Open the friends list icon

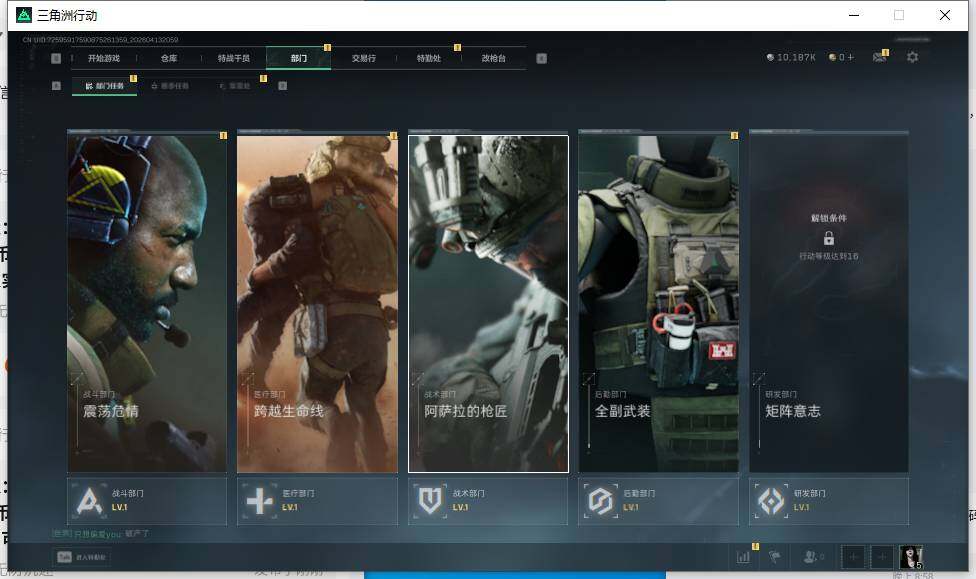[812, 557]
